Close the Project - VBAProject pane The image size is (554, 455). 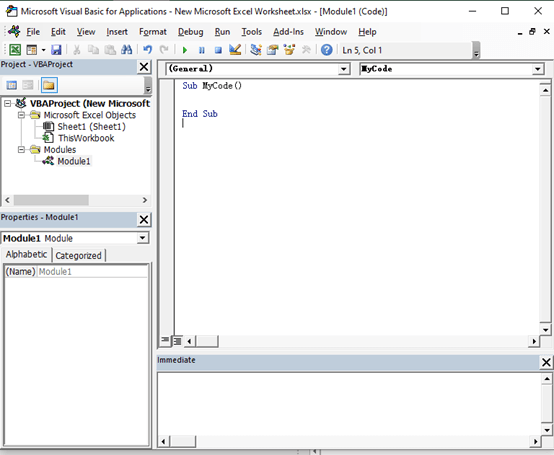coord(144,67)
